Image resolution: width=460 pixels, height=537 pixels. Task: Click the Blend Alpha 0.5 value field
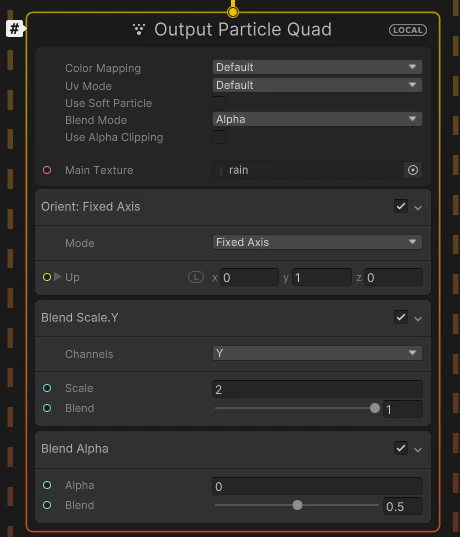pos(403,506)
